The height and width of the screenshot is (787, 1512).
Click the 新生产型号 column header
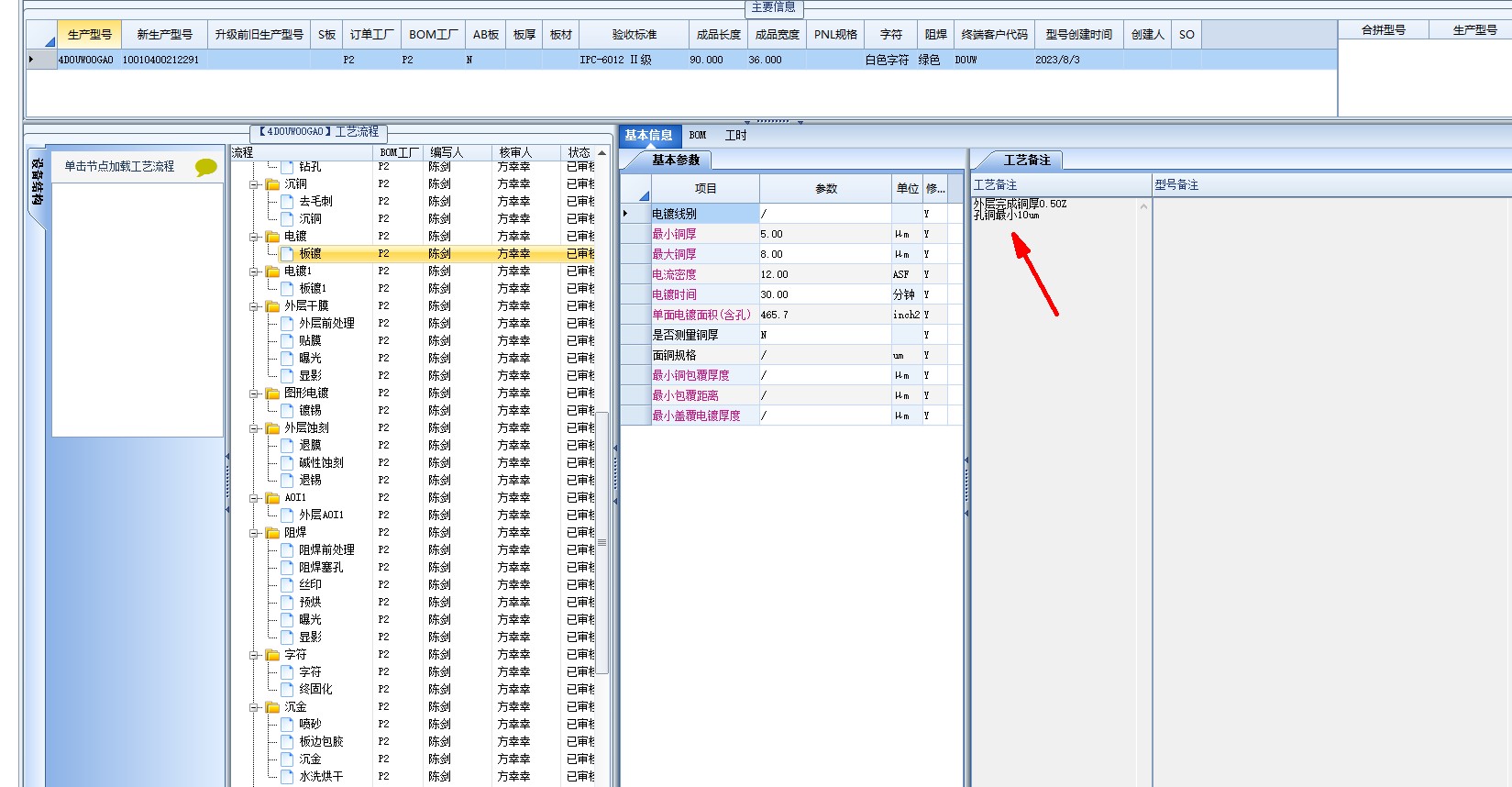click(165, 35)
